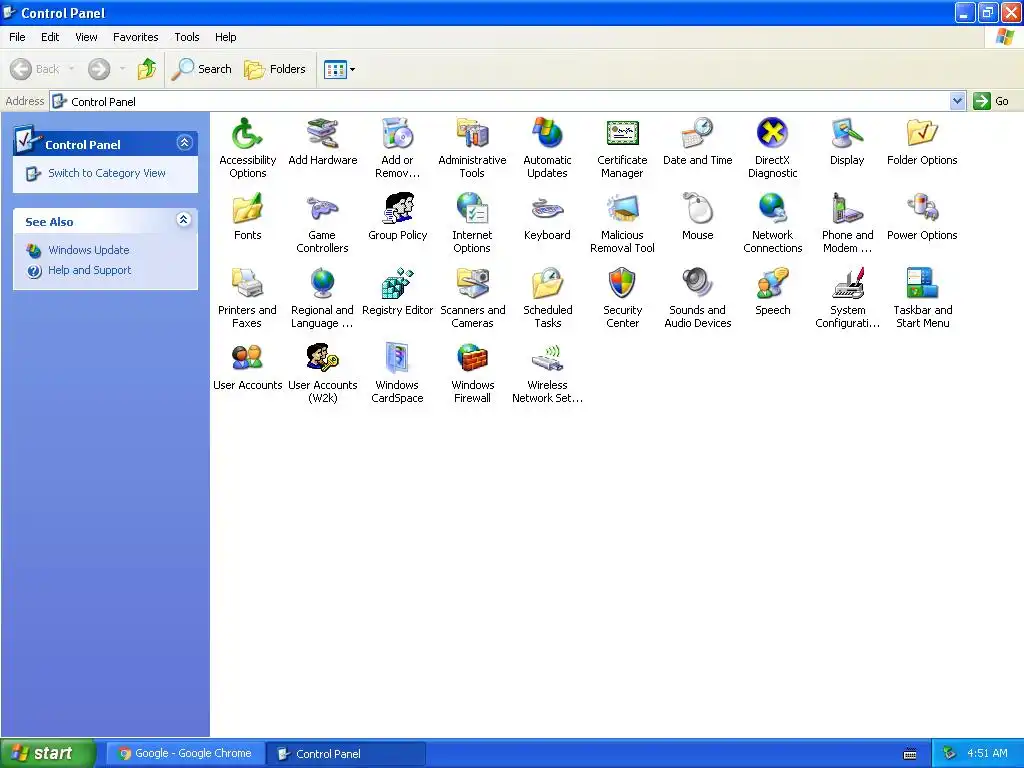Click the Search toolbar button
The width and height of the screenshot is (1024, 768).
pyautogui.click(x=201, y=69)
